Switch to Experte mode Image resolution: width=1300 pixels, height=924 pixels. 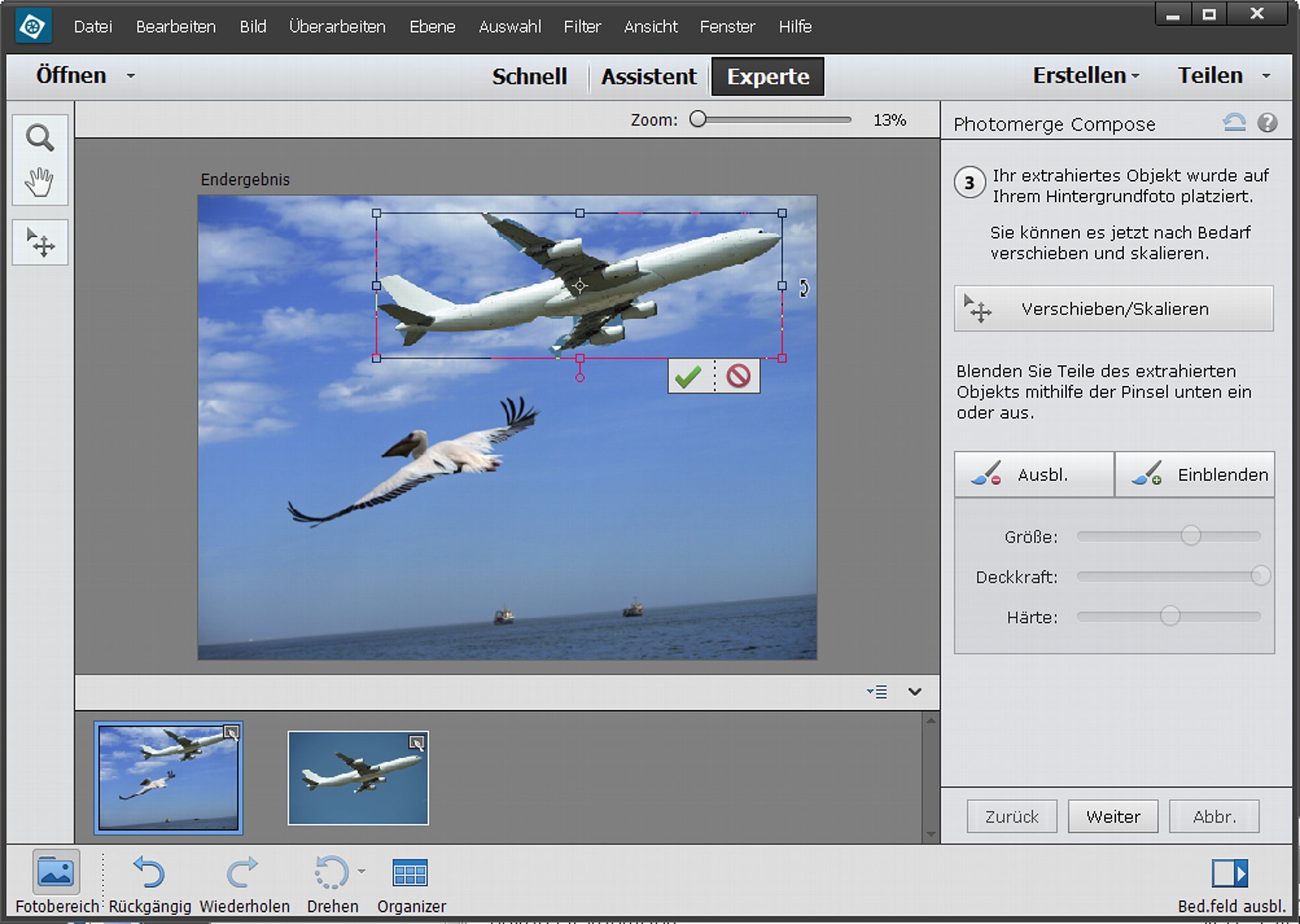coord(768,77)
